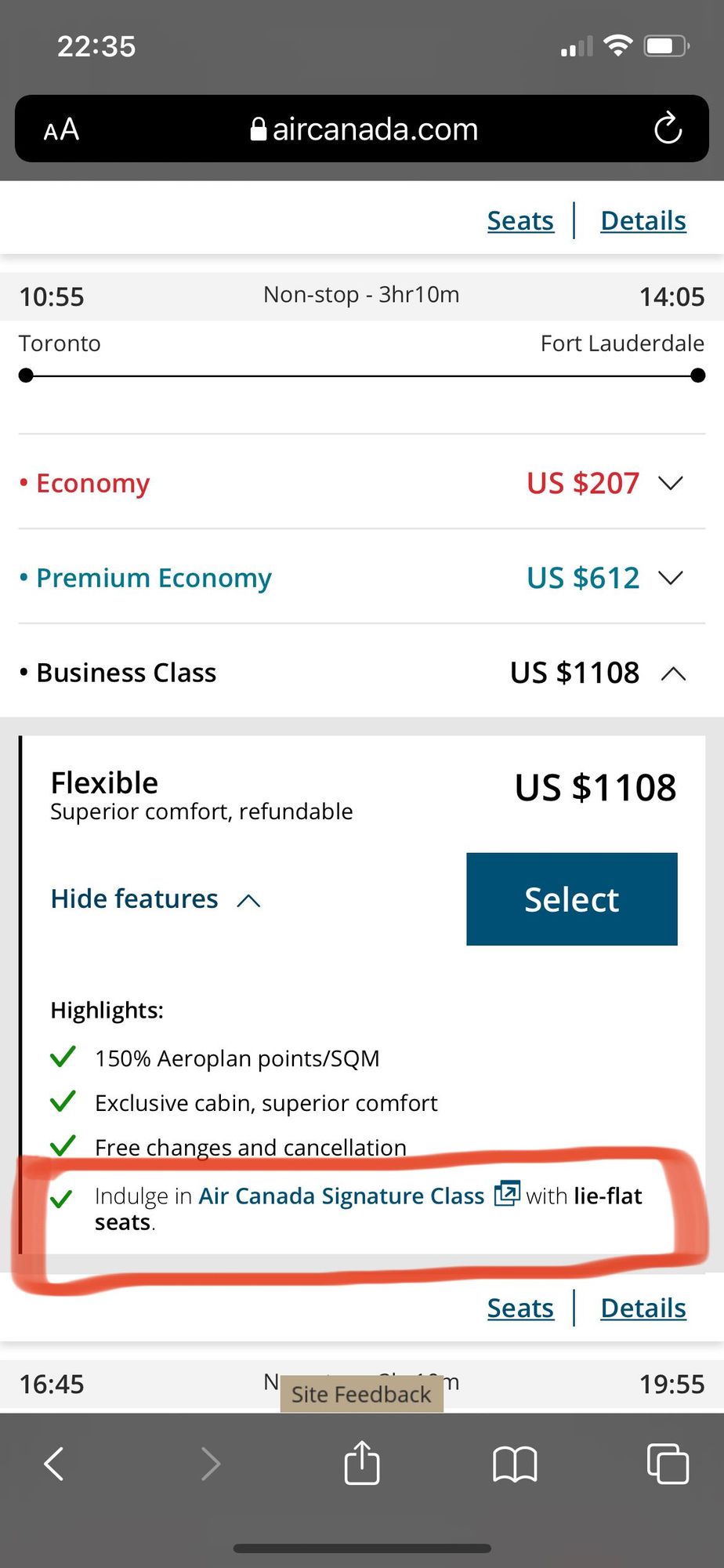This screenshot has height=1568, width=724.
Task: Open the Site Feedback tab
Action: 361,1394
